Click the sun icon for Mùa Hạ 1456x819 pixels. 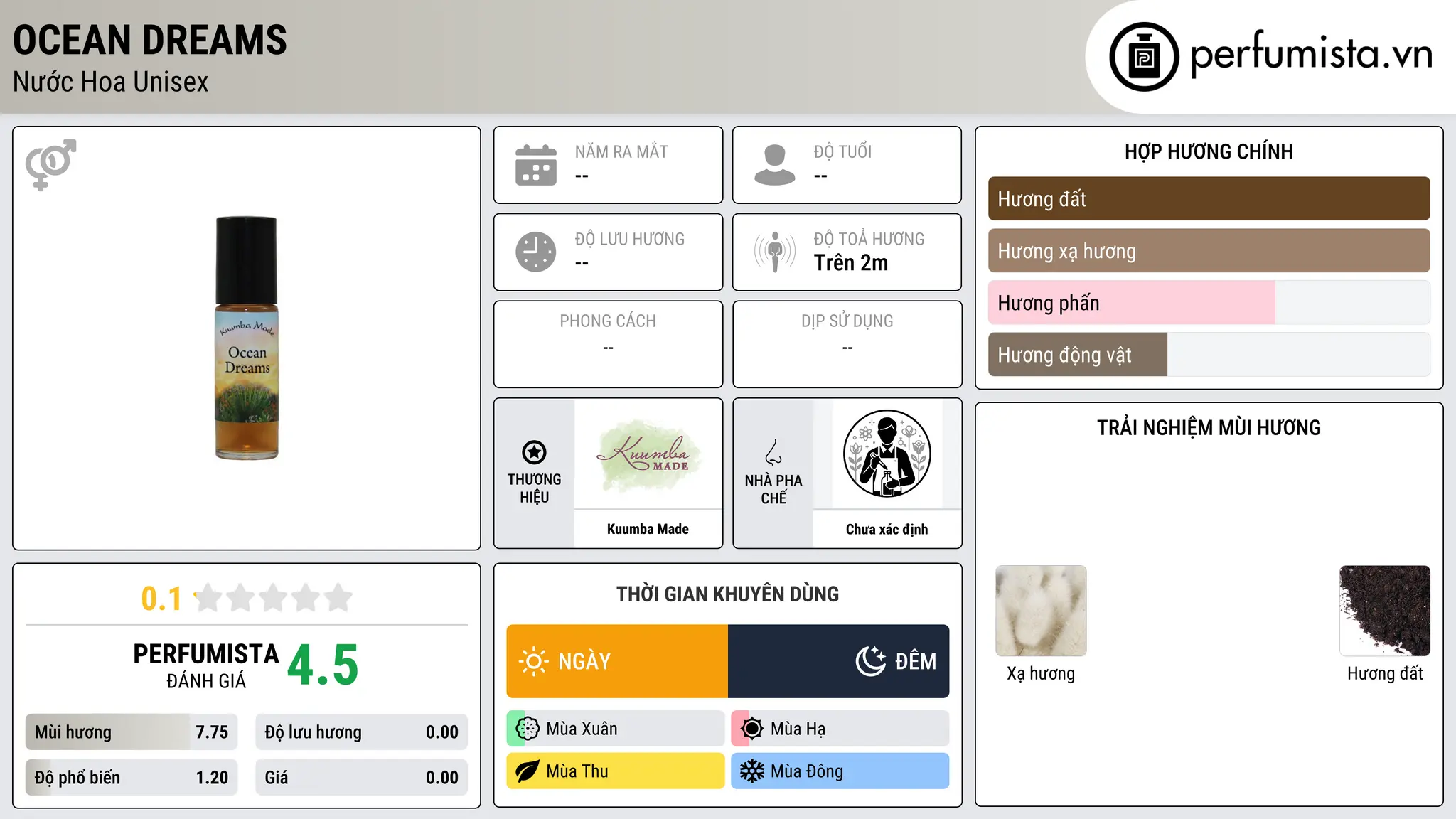[x=752, y=729]
